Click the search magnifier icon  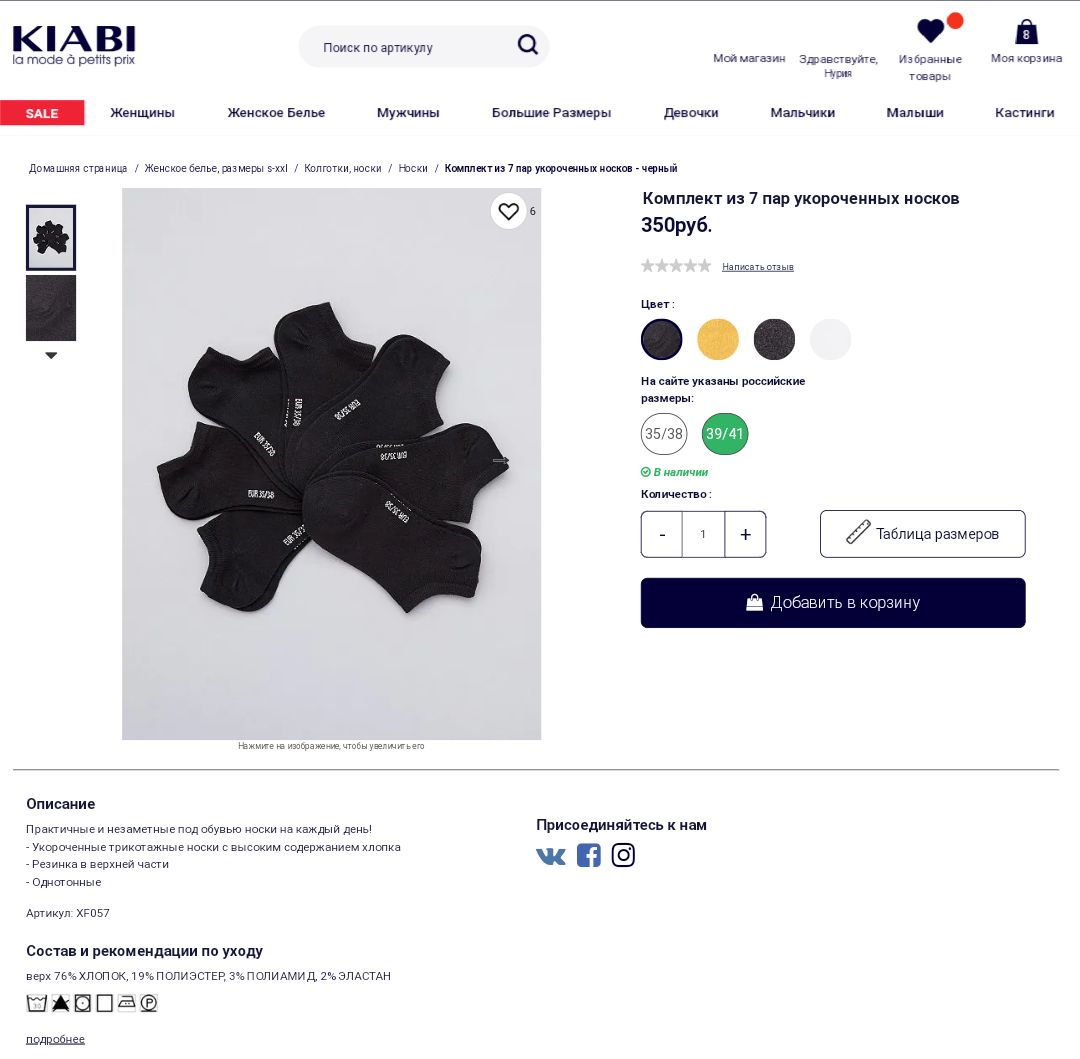(x=528, y=45)
